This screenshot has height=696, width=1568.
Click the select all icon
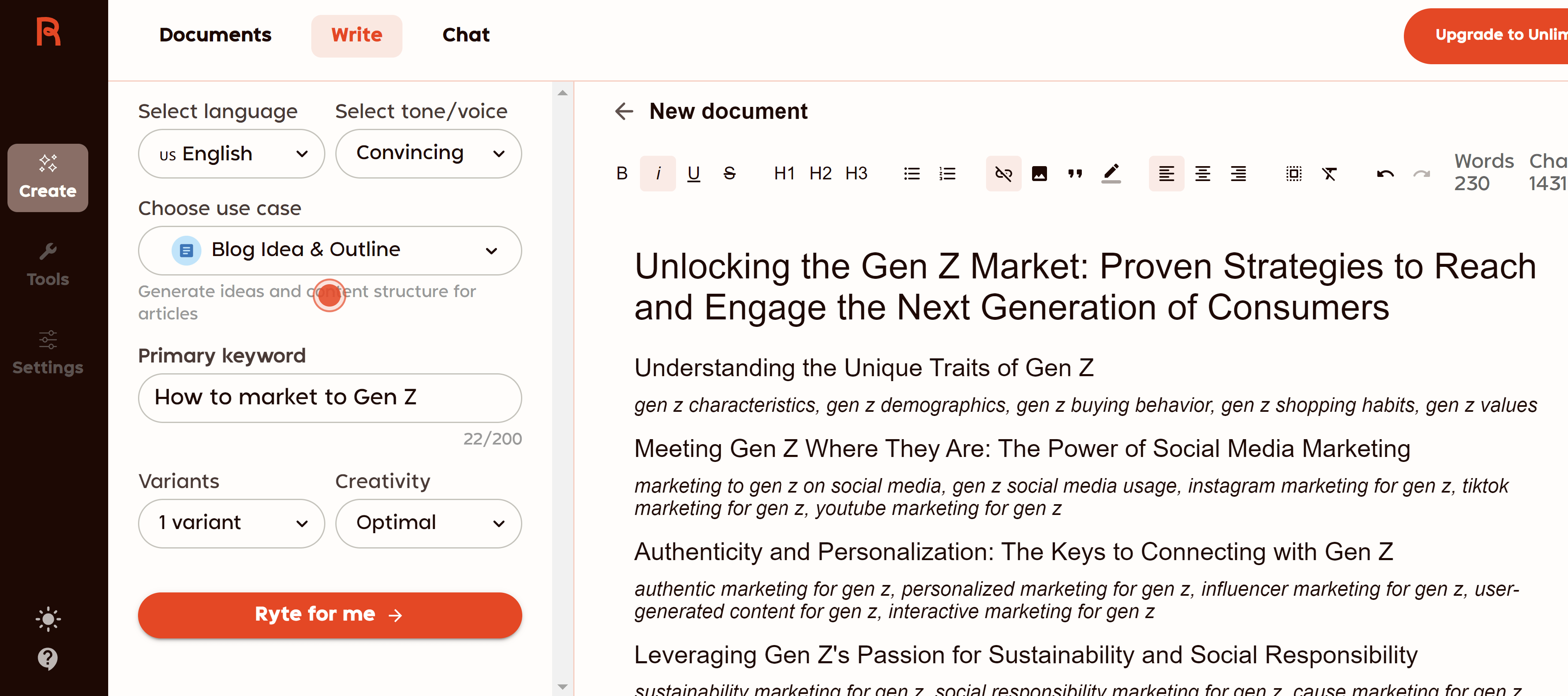click(x=1294, y=174)
